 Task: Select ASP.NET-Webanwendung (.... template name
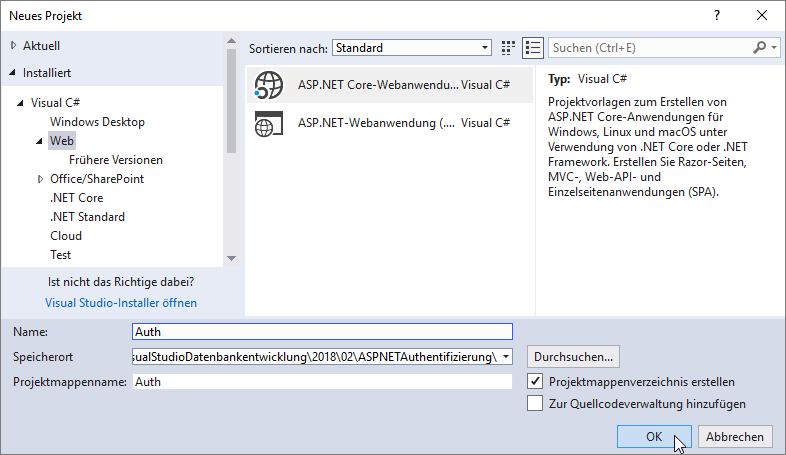pos(376,123)
